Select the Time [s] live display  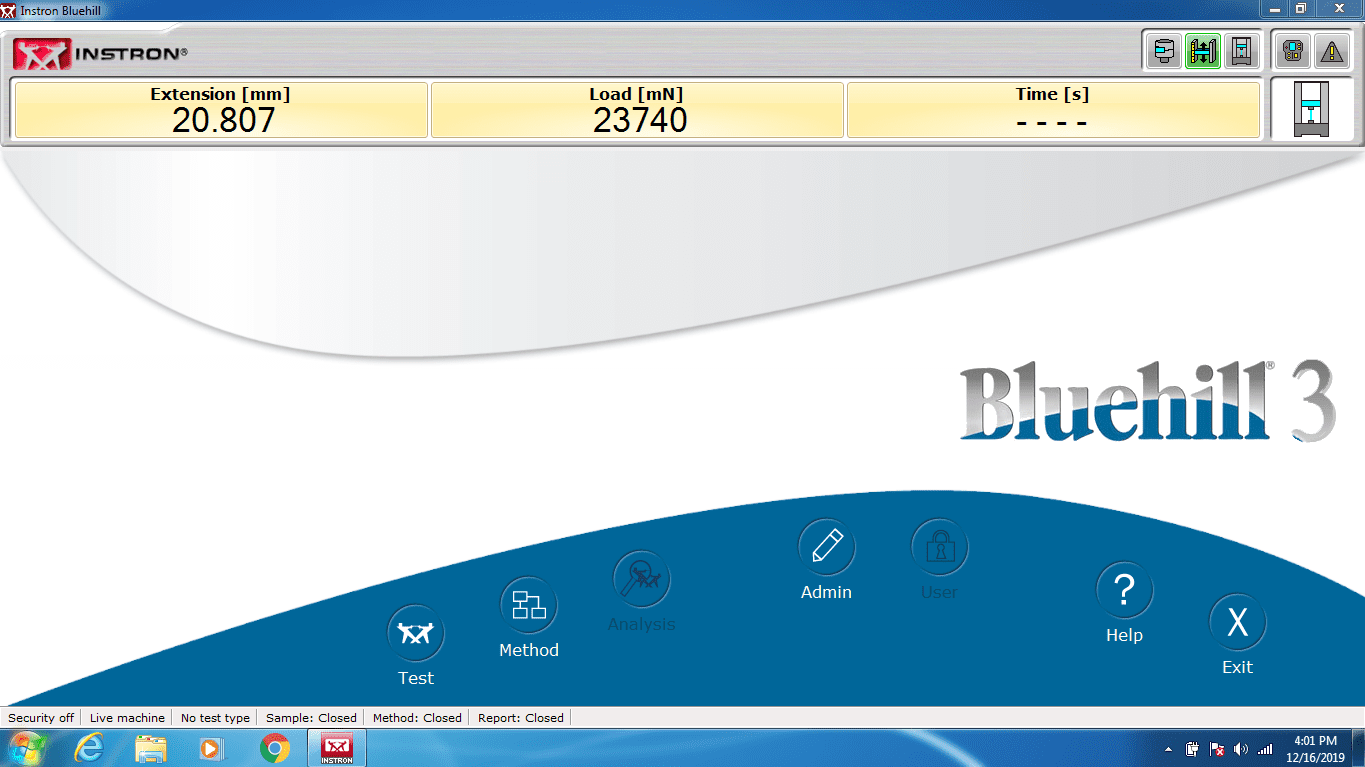1052,110
